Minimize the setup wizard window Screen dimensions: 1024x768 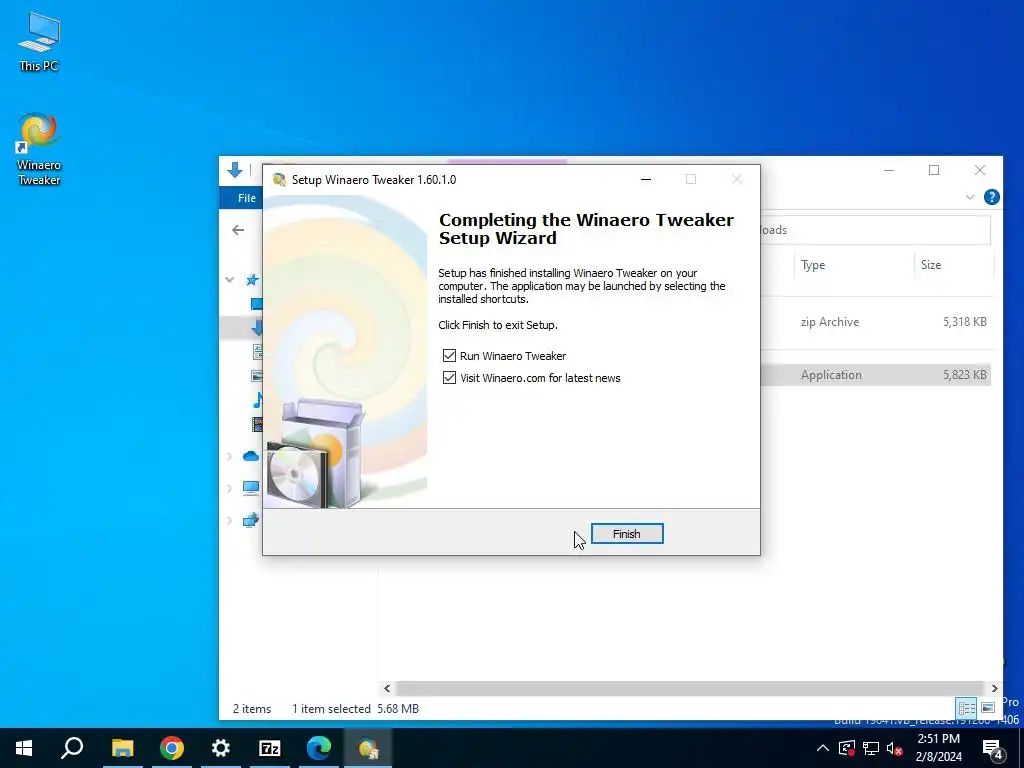(646, 179)
